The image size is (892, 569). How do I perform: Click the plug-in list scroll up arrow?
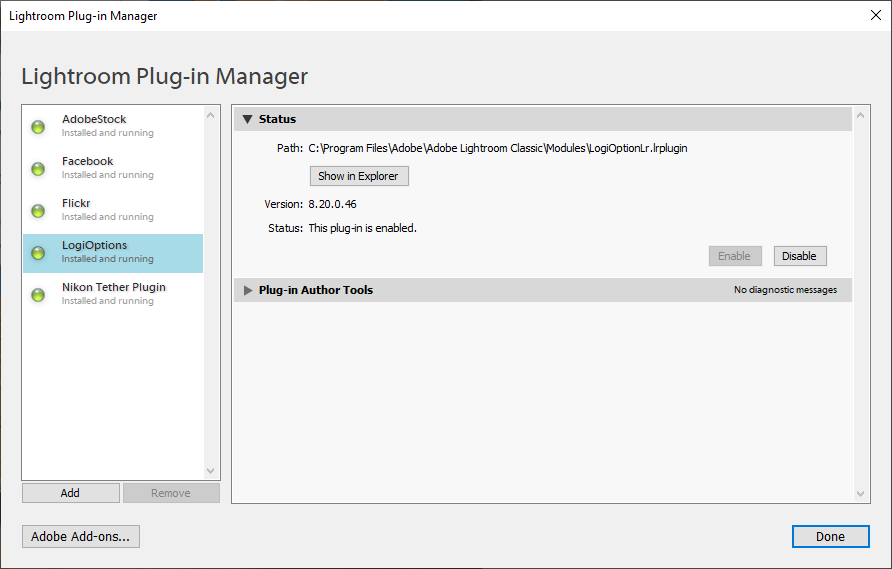[210, 116]
